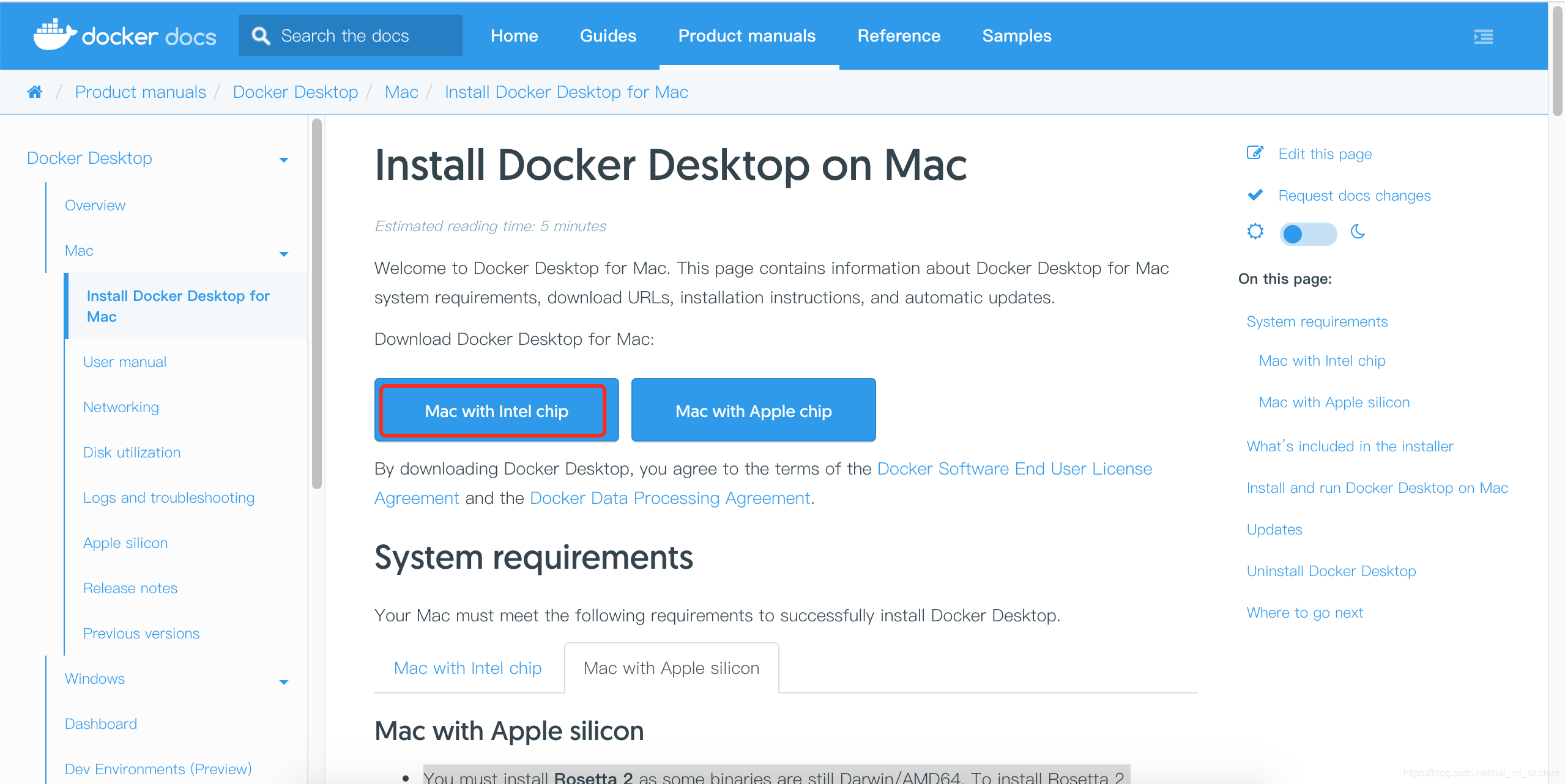The width and height of the screenshot is (1565, 784).
Task: Toggle the light/dark theme switch
Action: (1308, 234)
